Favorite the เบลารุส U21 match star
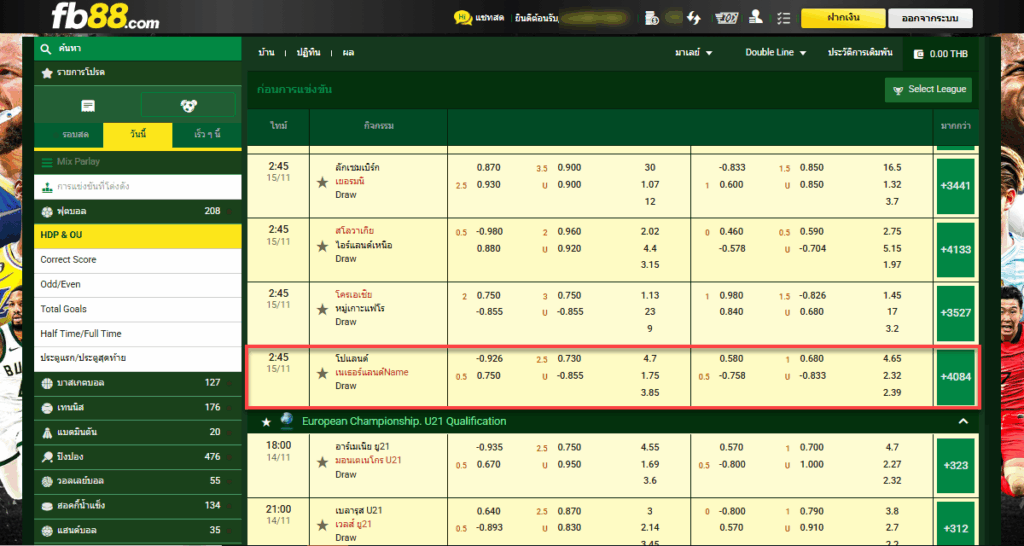The image size is (1024, 546). [x=322, y=525]
